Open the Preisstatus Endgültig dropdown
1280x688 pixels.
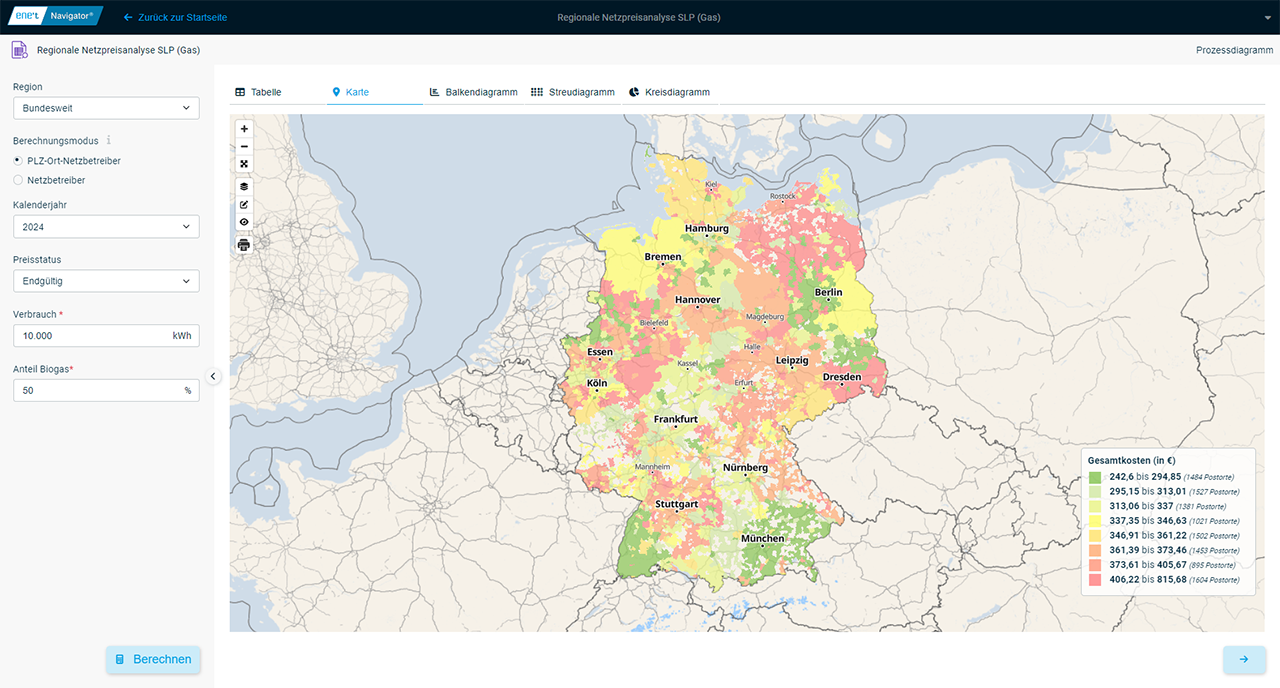pos(105,281)
